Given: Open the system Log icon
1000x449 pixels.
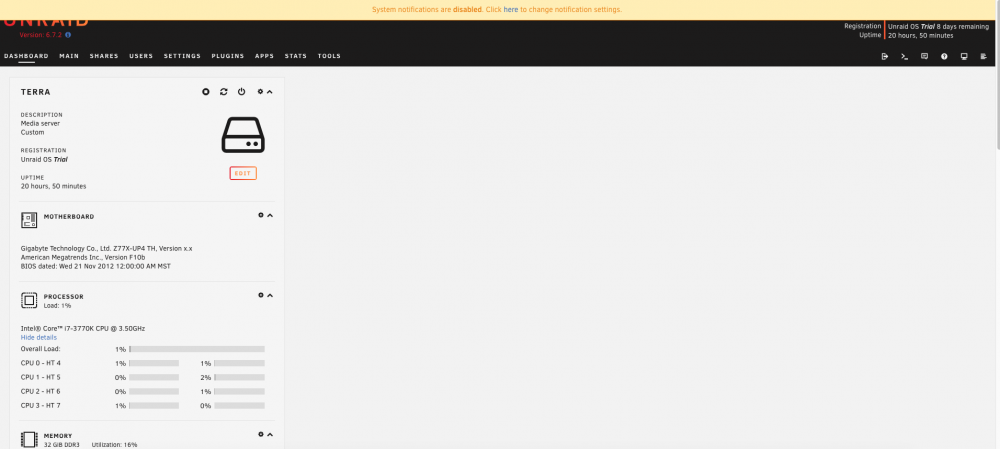Looking at the screenshot, I should 984,56.
